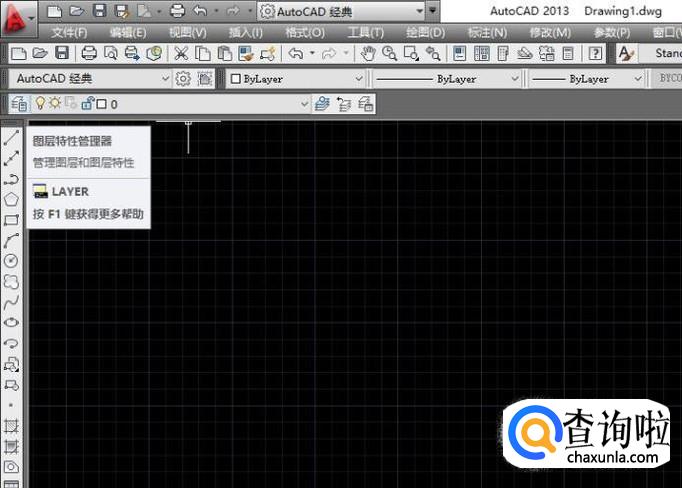Select the Spline draw tool
682x488 pixels.
11,302
